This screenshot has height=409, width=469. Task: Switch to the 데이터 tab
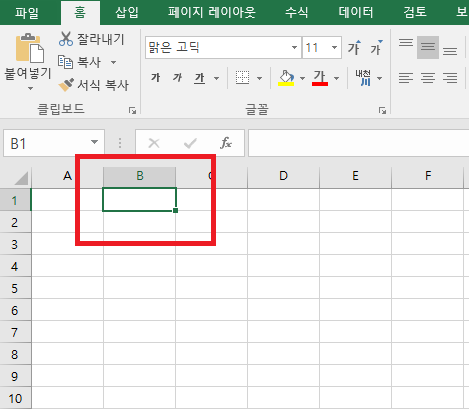click(x=356, y=13)
